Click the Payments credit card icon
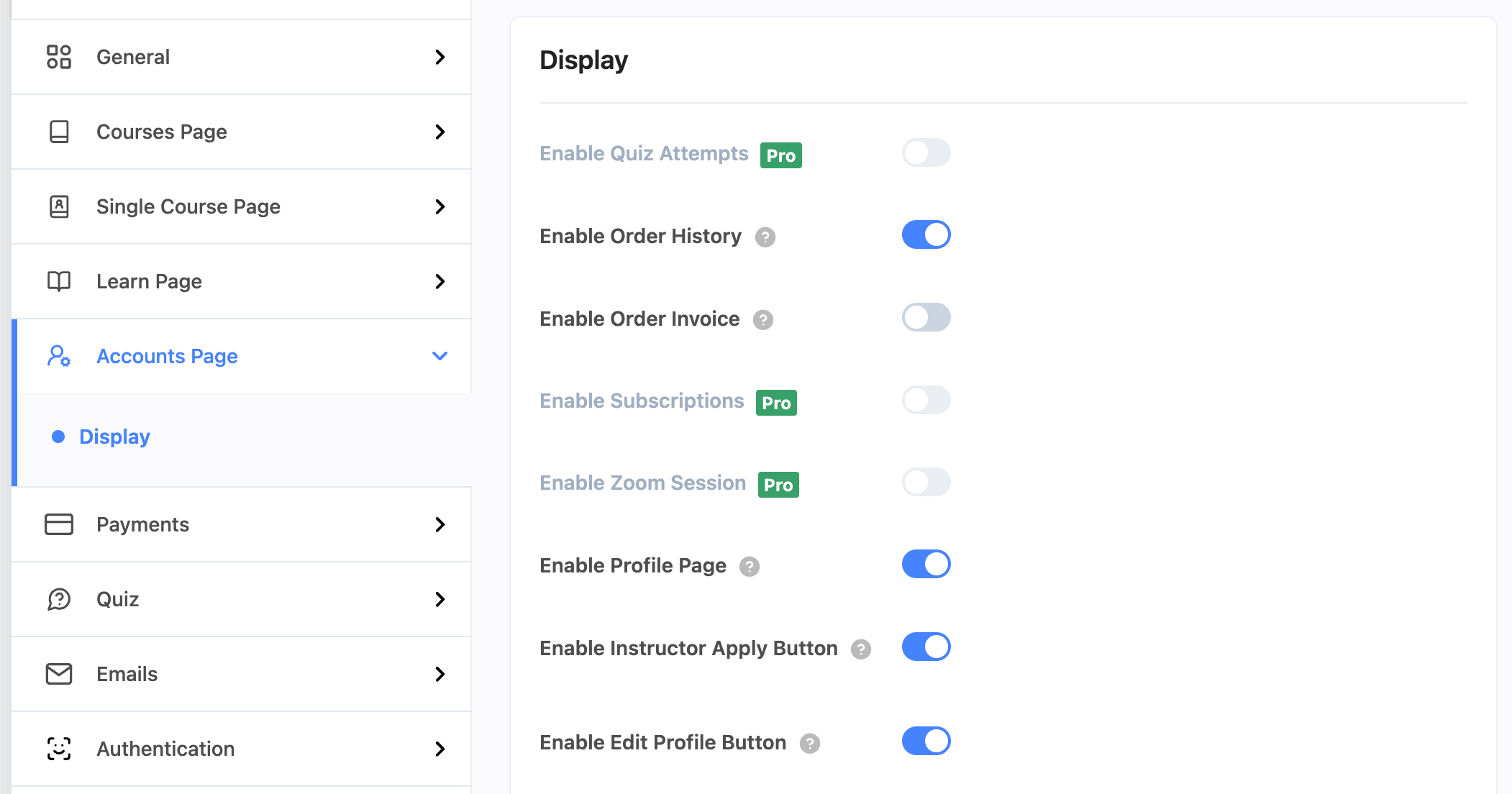The height and width of the screenshot is (794, 1512). coord(59,524)
